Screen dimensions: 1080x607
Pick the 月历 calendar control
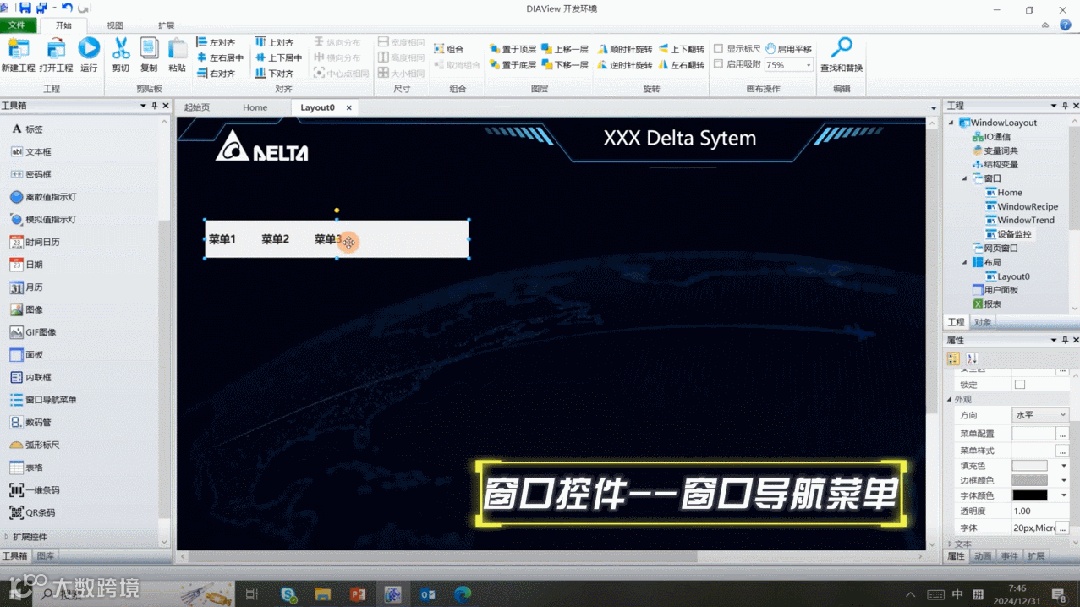(26, 287)
